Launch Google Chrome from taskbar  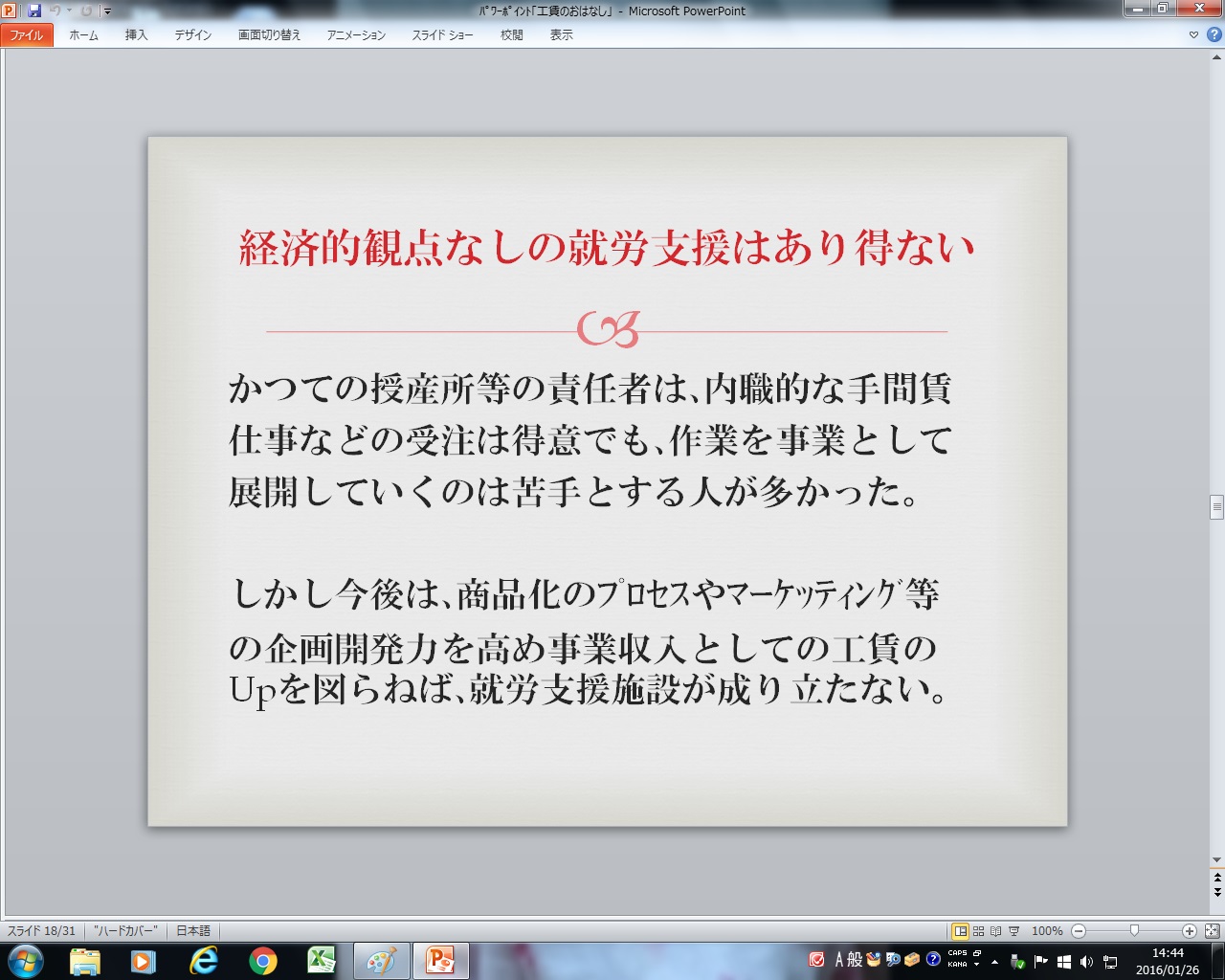262,961
